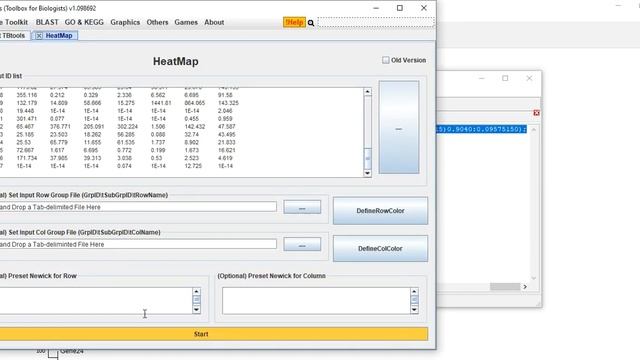Click the Row Group File input field
The image size is (640, 360).
tap(138, 207)
